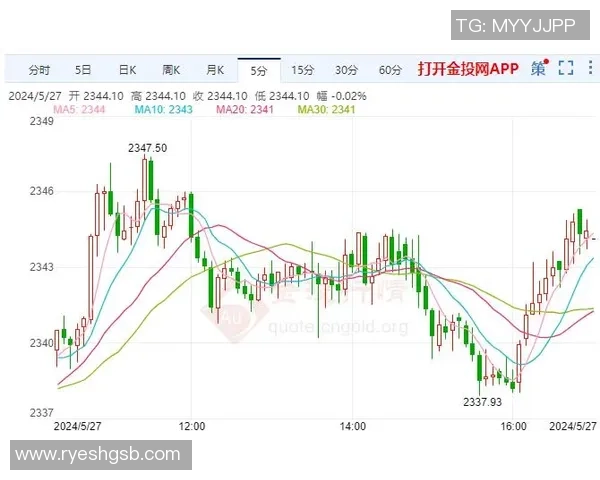
Task: Choose the 15分 interval tab
Action: (303, 70)
